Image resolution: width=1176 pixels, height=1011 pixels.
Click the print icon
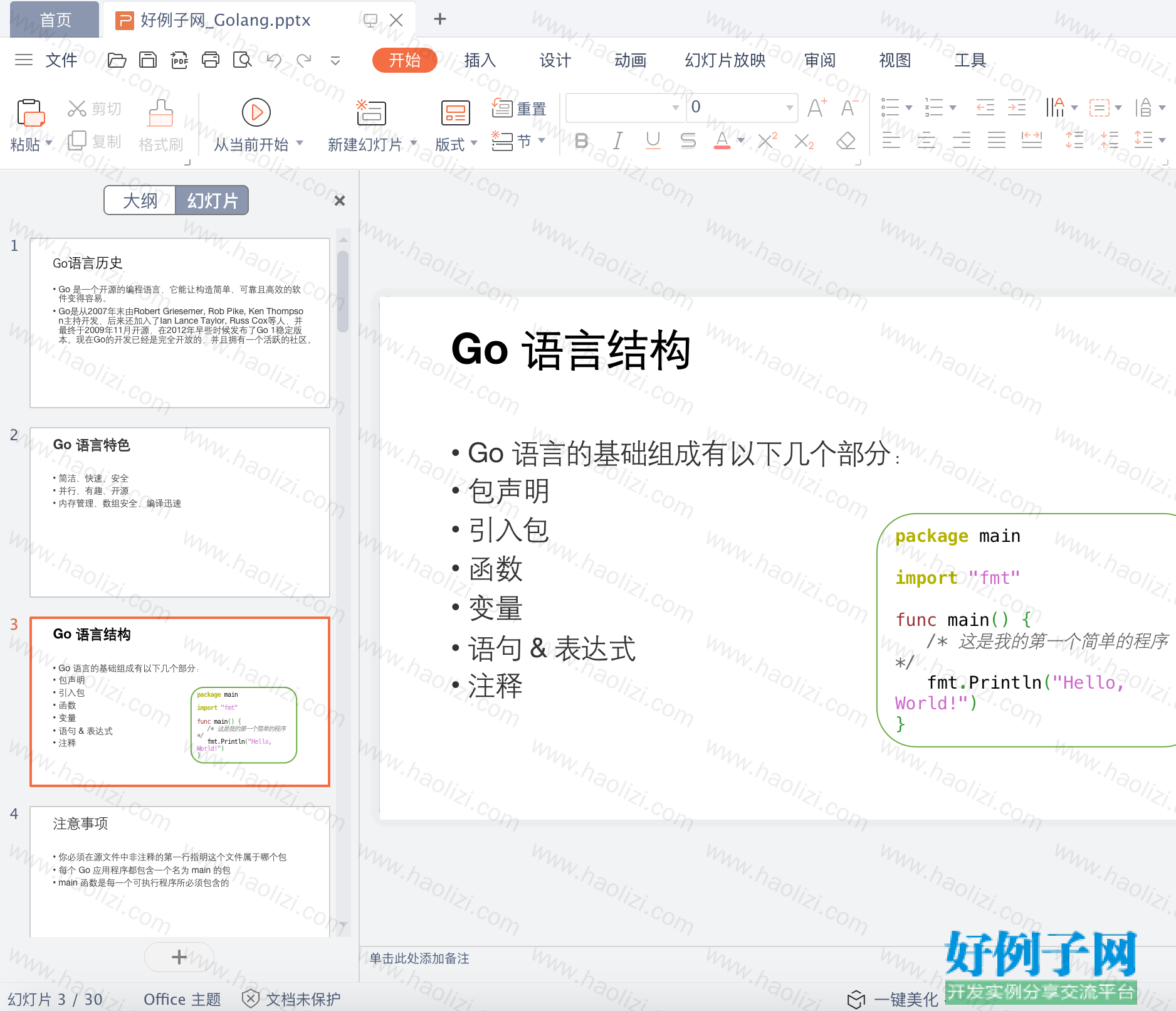coord(211,60)
